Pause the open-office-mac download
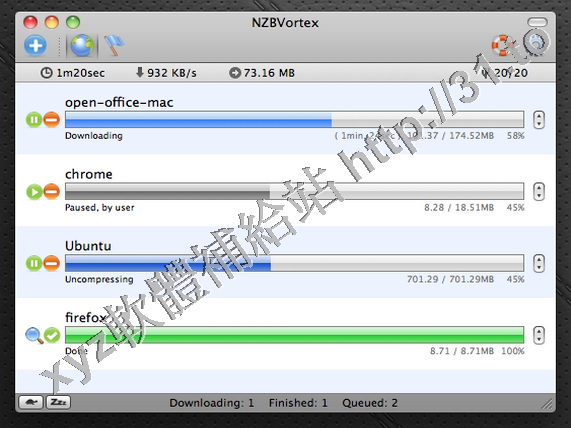The width and height of the screenshot is (571, 428). [34, 119]
